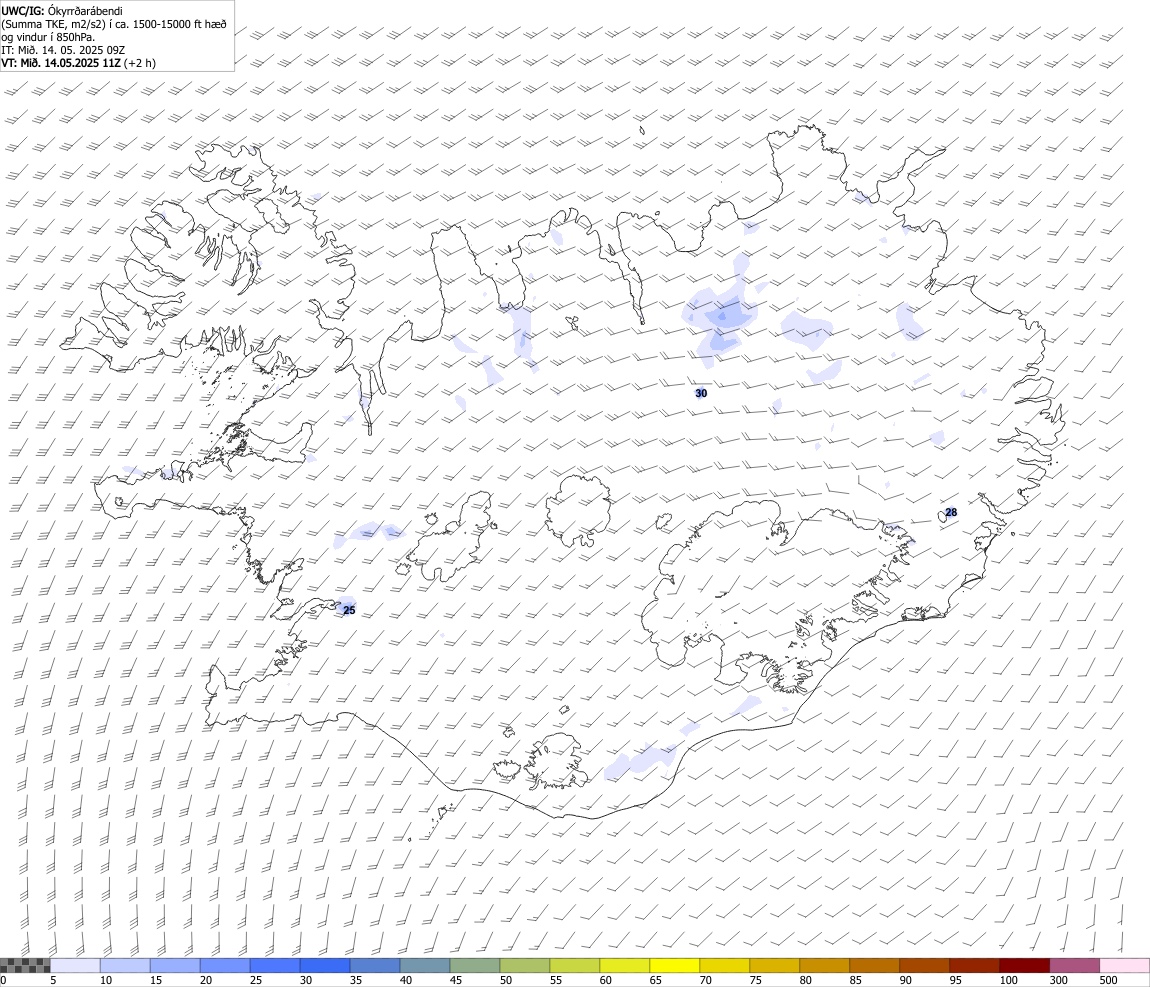Select the 60–65 bright yellow legend swatch
The image size is (1150, 987).
point(625,966)
